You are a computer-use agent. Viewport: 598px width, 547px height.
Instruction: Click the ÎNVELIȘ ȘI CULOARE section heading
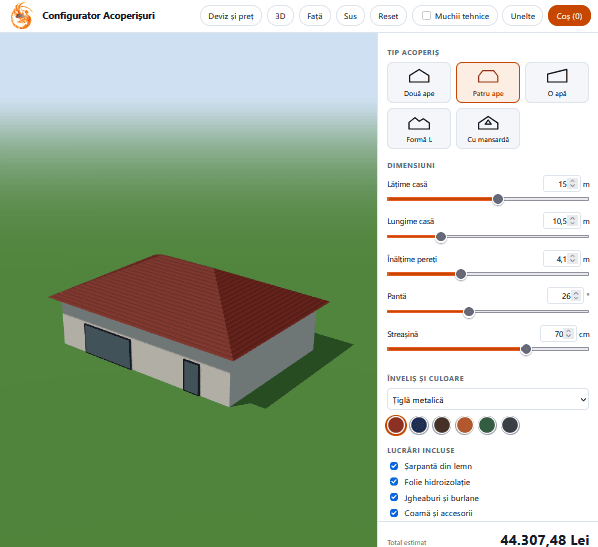point(426,378)
